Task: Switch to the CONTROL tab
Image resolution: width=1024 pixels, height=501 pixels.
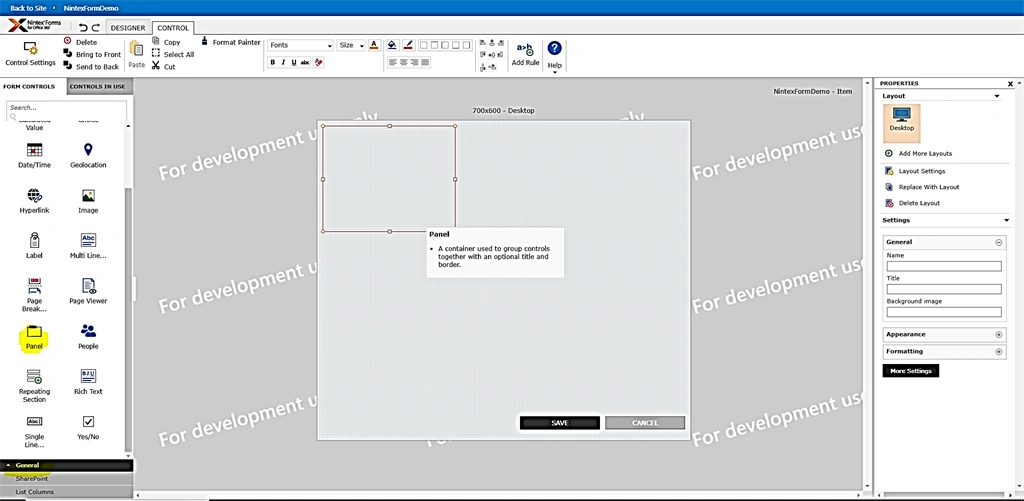Action: coord(173,28)
